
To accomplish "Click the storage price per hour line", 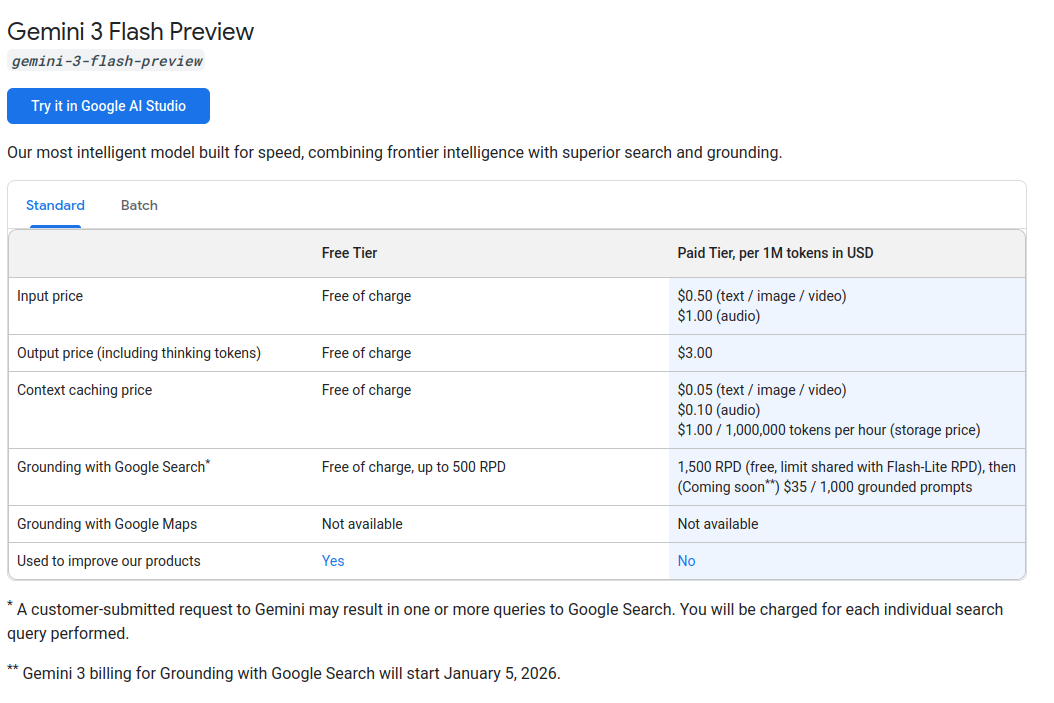I will pyautogui.click(x=829, y=430).
